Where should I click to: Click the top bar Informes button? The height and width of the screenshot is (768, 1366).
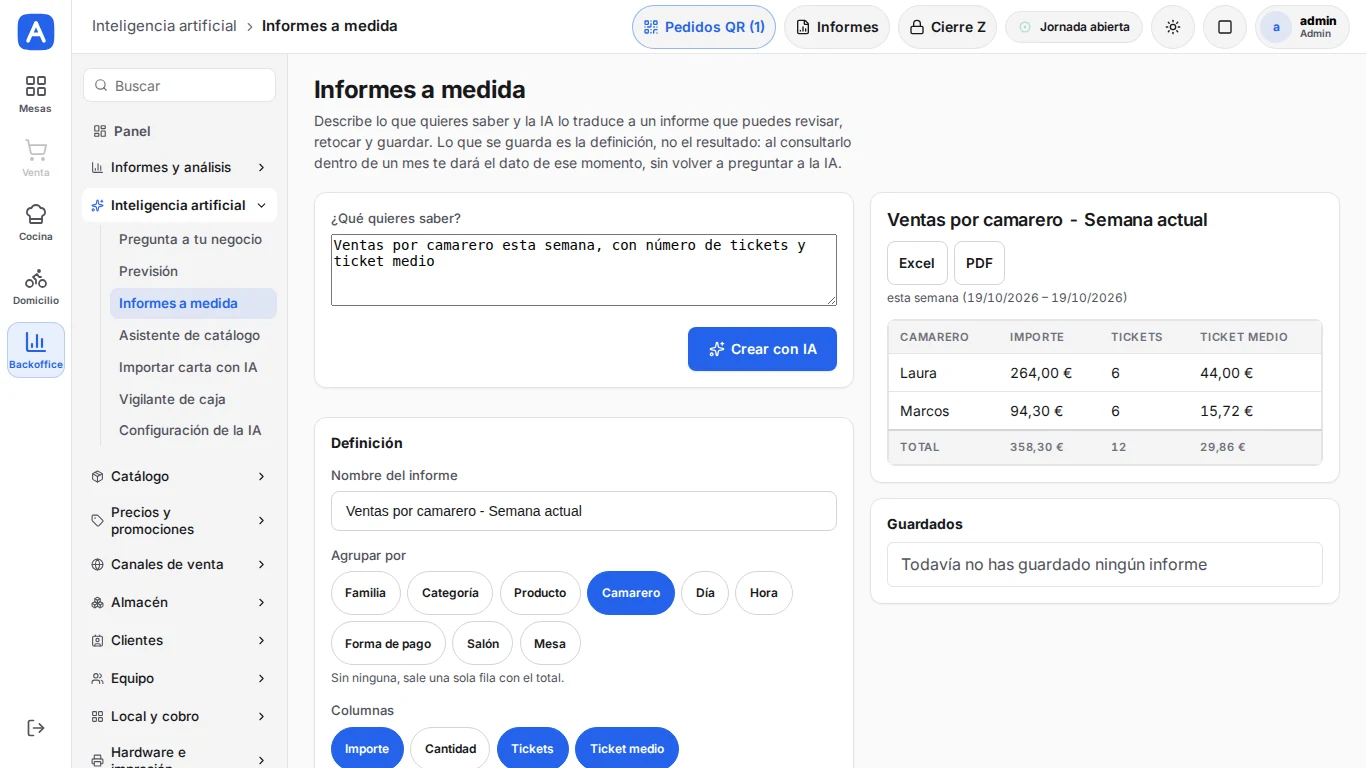point(837,27)
